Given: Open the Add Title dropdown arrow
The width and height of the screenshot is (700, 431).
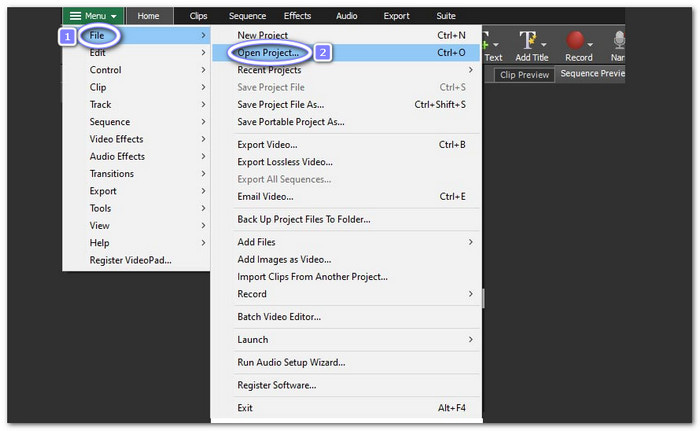Looking at the screenshot, I should [544, 45].
